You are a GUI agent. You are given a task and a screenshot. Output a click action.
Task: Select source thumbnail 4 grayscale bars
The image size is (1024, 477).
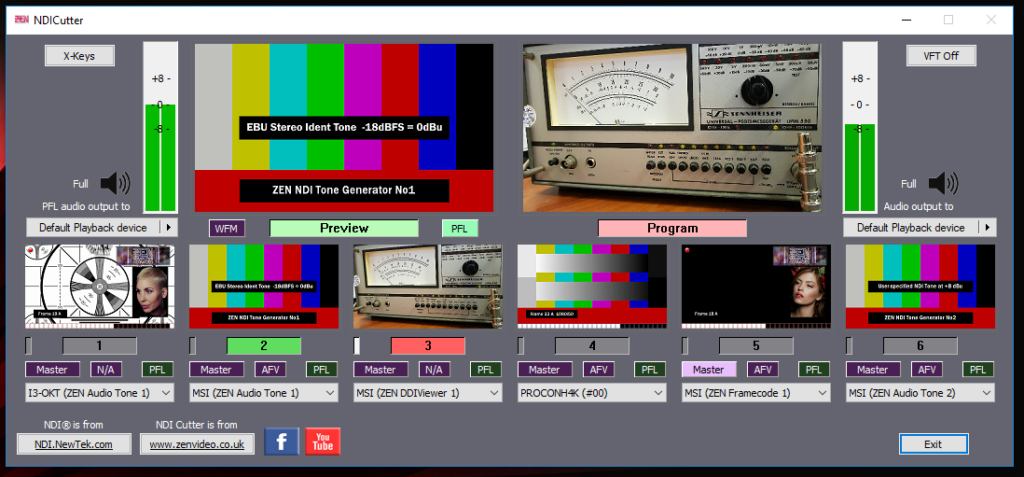coord(592,286)
